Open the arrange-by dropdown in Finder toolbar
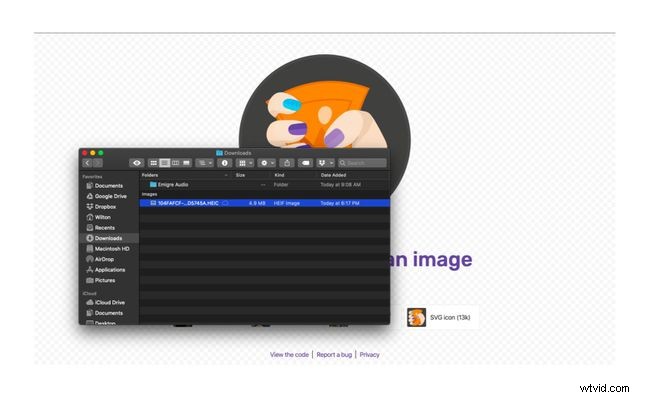 click(x=205, y=163)
